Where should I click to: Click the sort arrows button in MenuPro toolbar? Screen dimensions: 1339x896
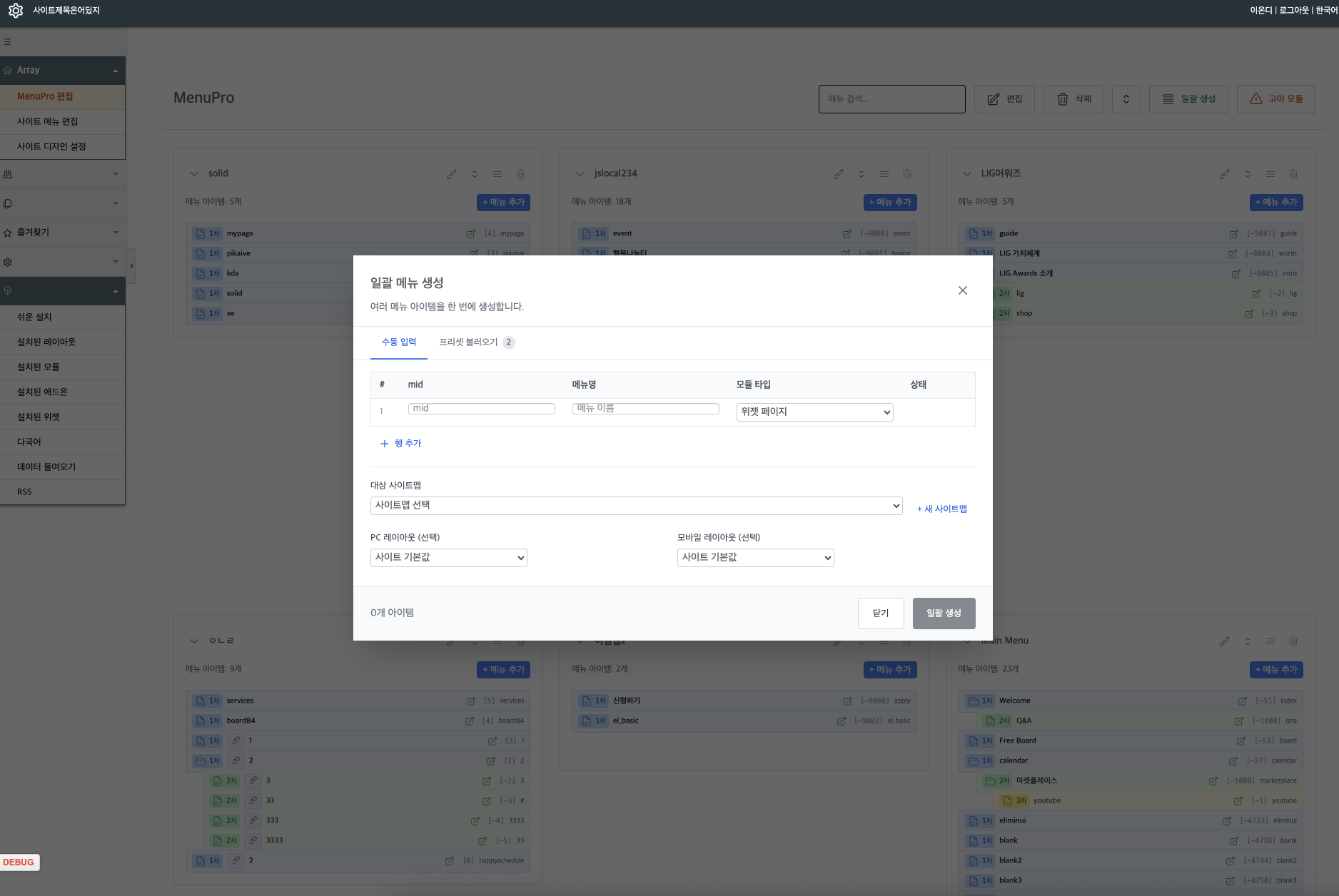click(1126, 99)
